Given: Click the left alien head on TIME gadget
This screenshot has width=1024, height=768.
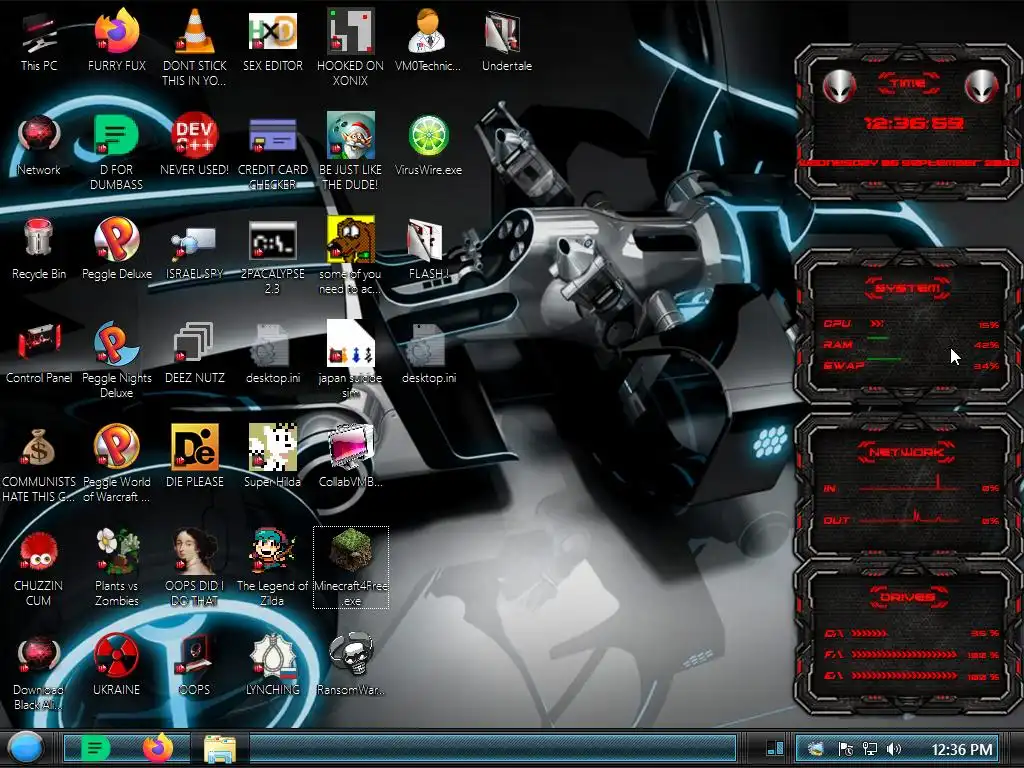Looking at the screenshot, I should [839, 86].
